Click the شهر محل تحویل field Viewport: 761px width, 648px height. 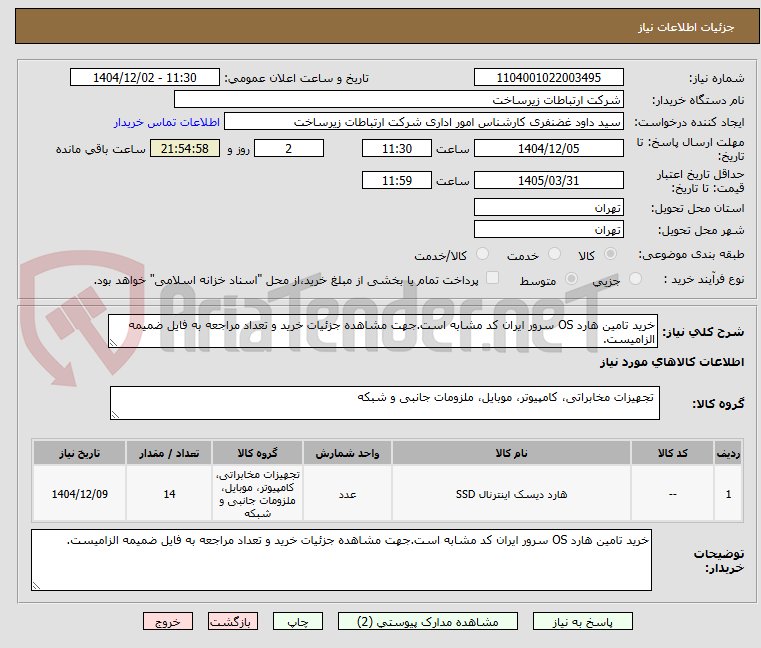[x=548, y=230]
